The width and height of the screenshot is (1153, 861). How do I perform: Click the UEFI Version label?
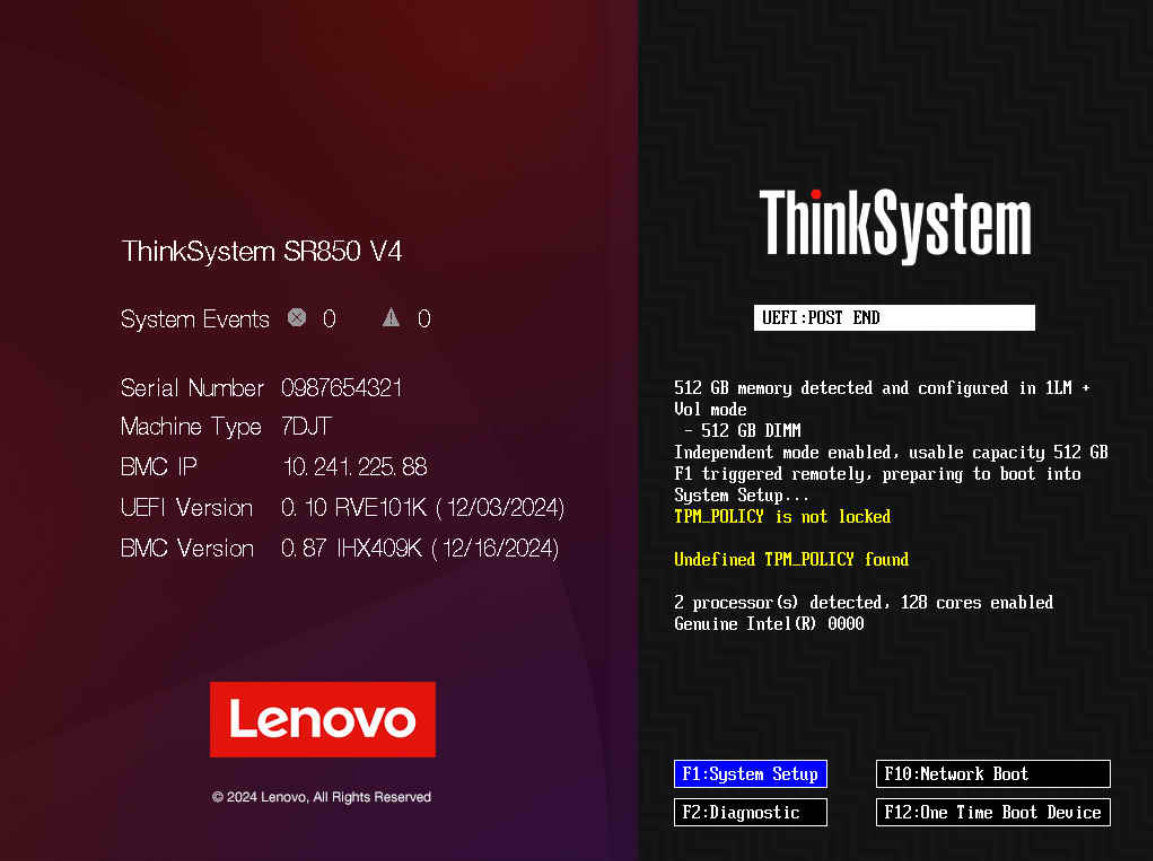coord(187,507)
